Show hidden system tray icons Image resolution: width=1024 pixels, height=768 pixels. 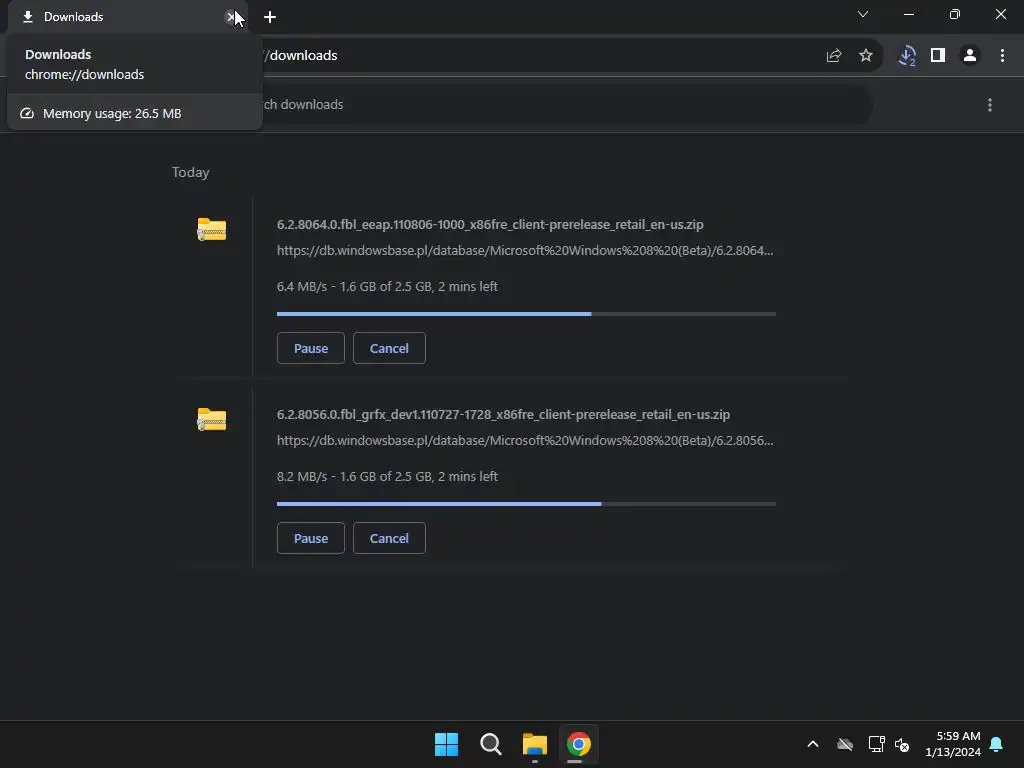pos(813,744)
